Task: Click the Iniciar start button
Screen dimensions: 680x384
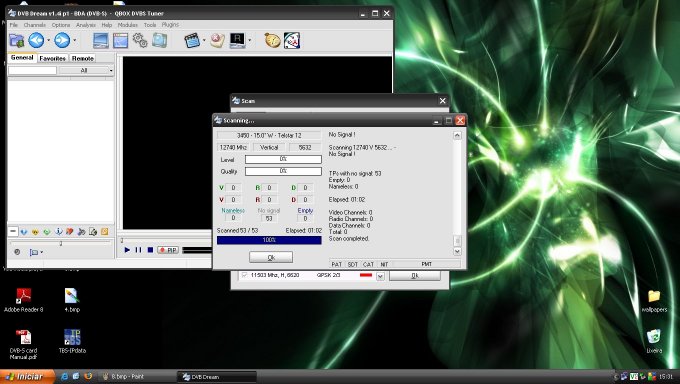Action: (x=27, y=377)
